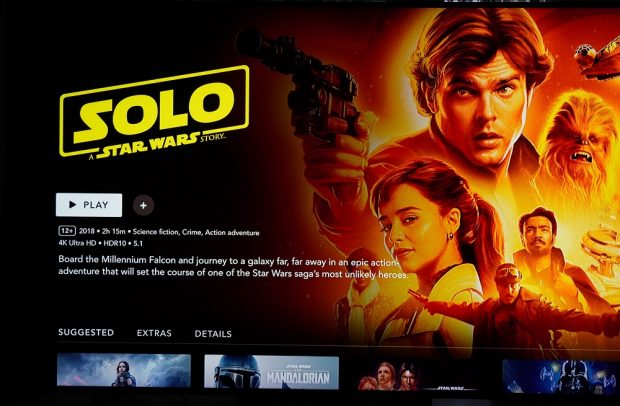
Task: Open The Mandalorian suggested thumbnail
Action: click(x=271, y=372)
